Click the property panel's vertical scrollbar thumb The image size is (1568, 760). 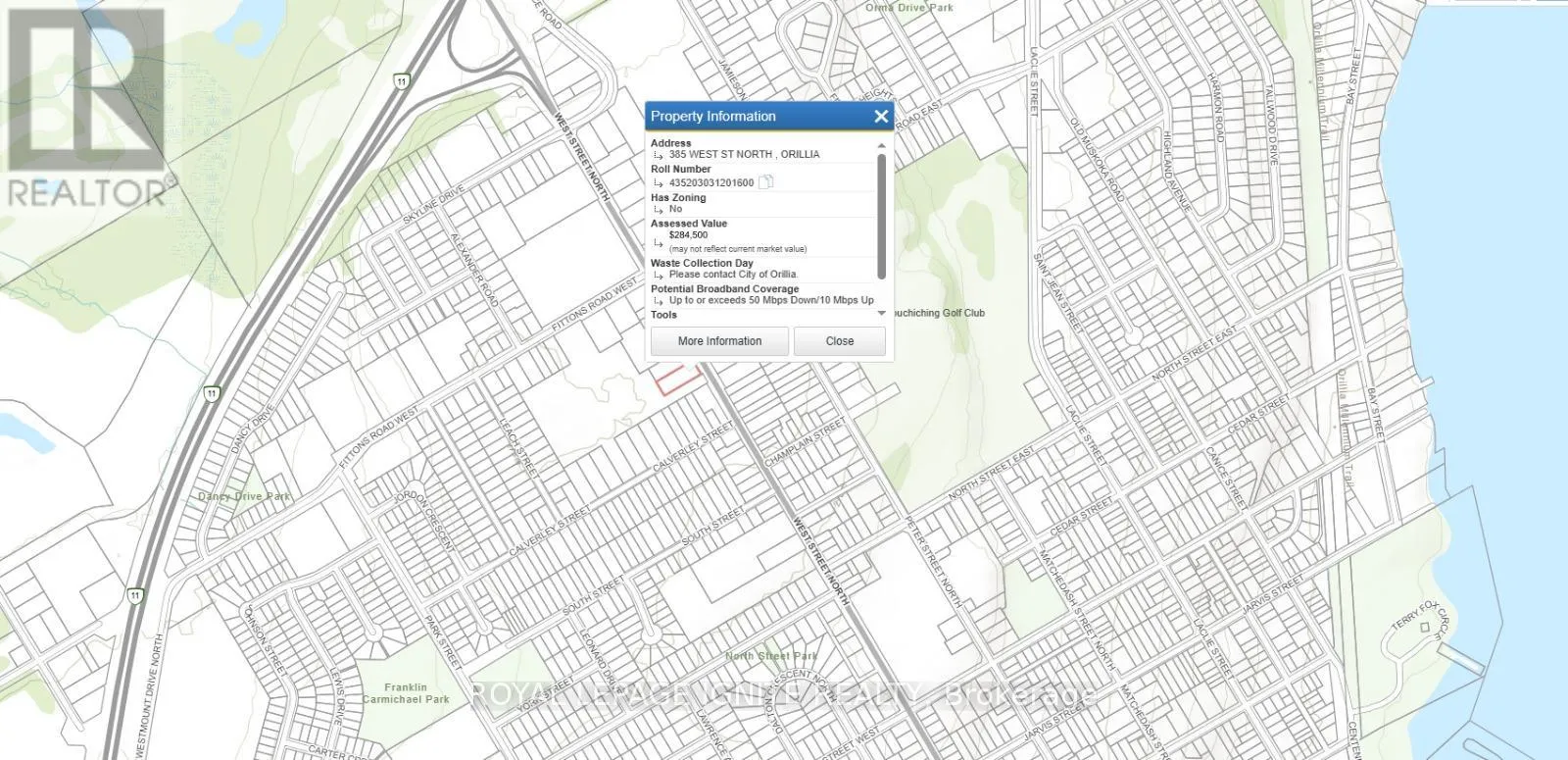[882, 216]
